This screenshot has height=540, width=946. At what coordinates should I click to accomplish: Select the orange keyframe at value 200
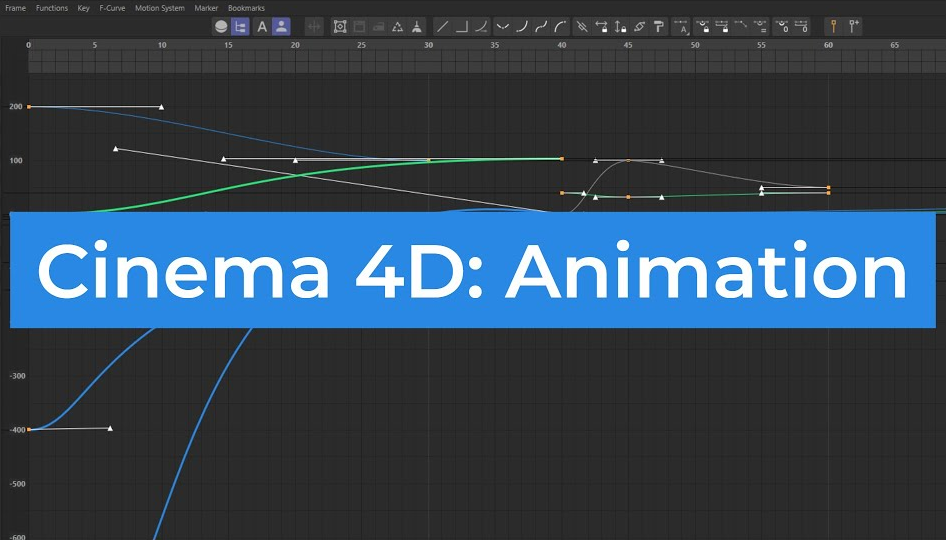pyautogui.click(x=28, y=106)
